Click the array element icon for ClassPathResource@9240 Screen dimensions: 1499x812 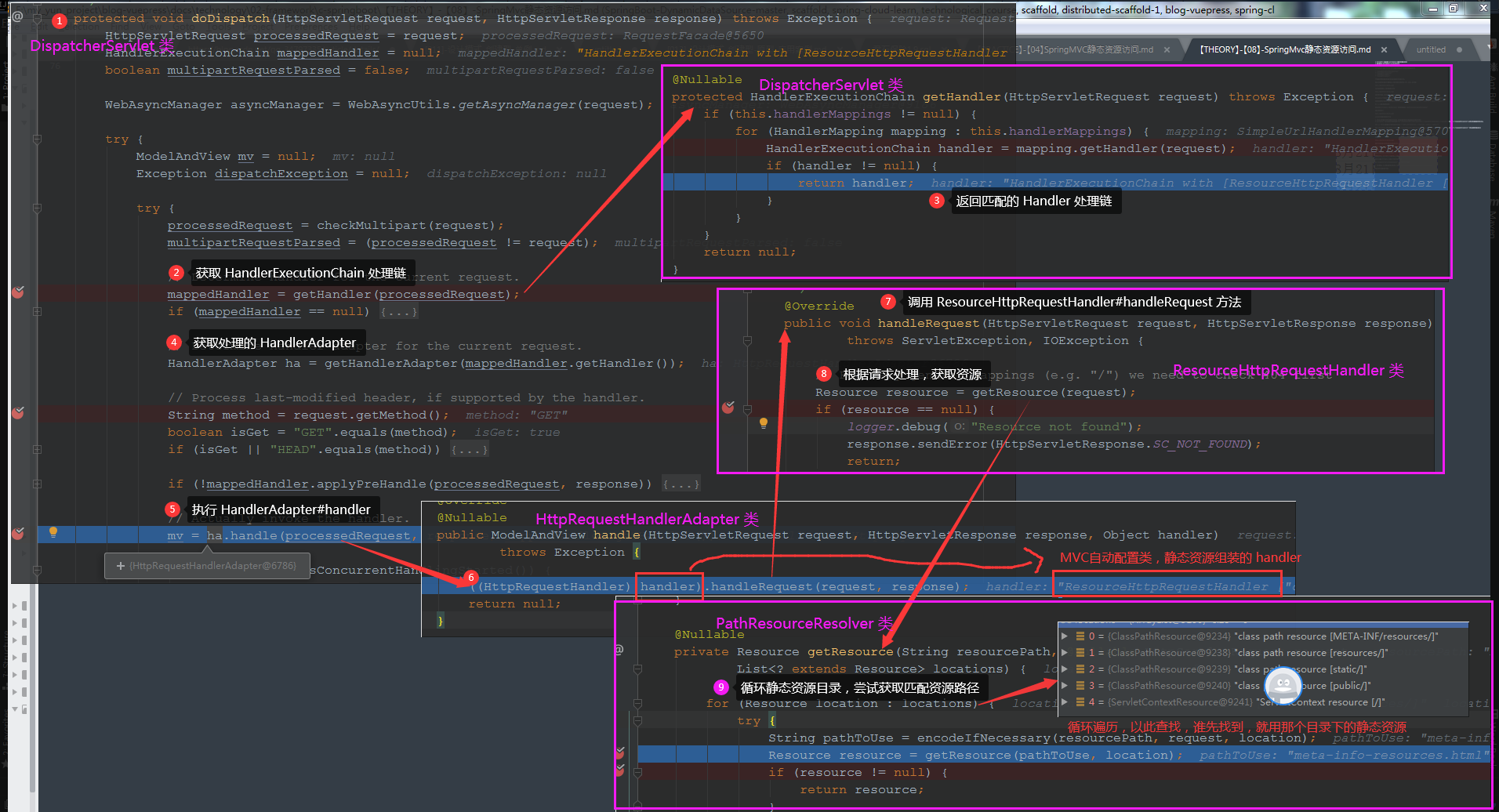tap(1080, 686)
